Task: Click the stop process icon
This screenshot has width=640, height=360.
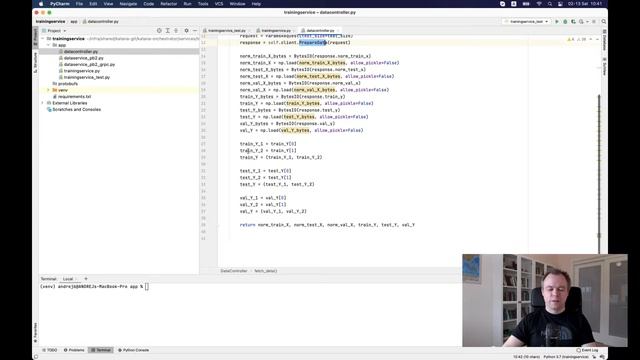Action: tap(594, 22)
